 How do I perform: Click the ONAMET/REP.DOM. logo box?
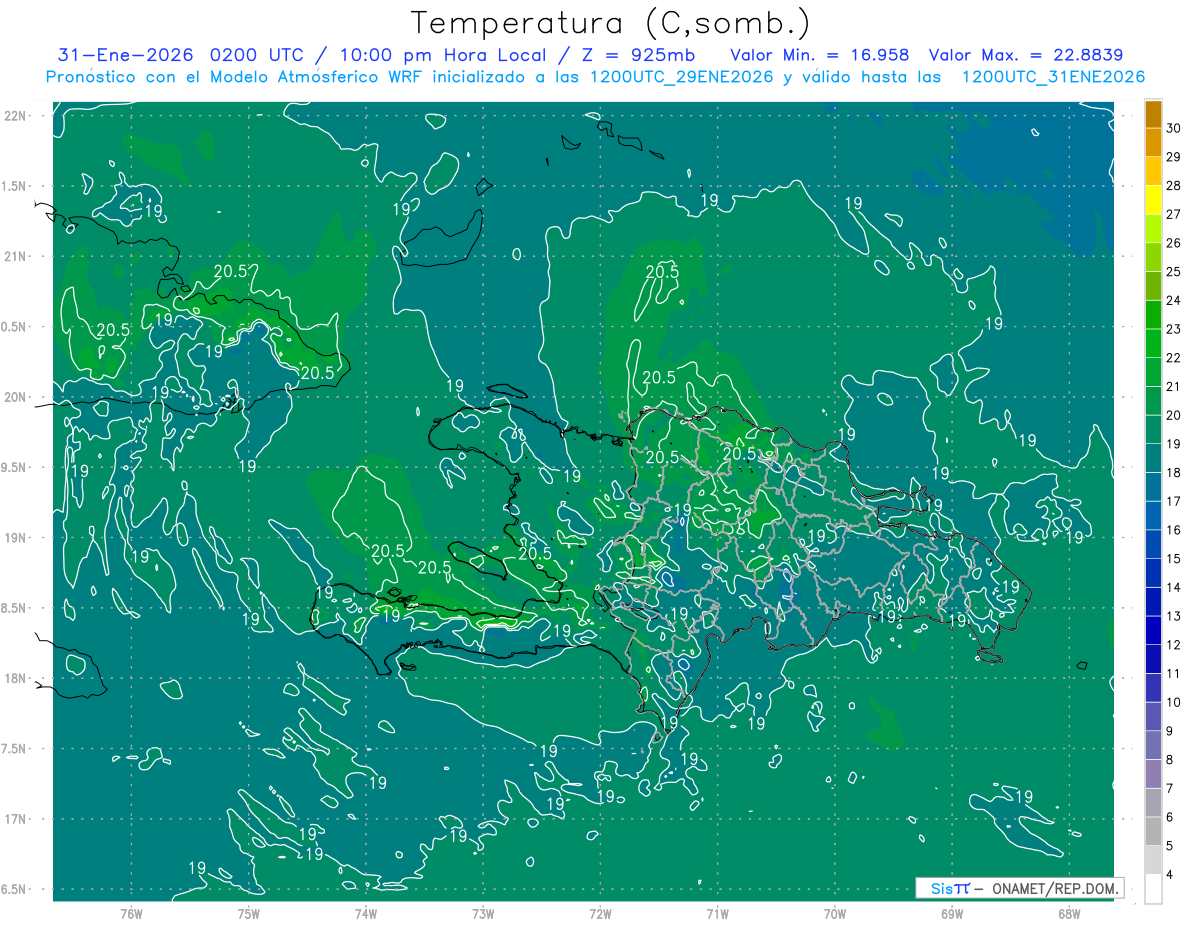(x=1019, y=888)
